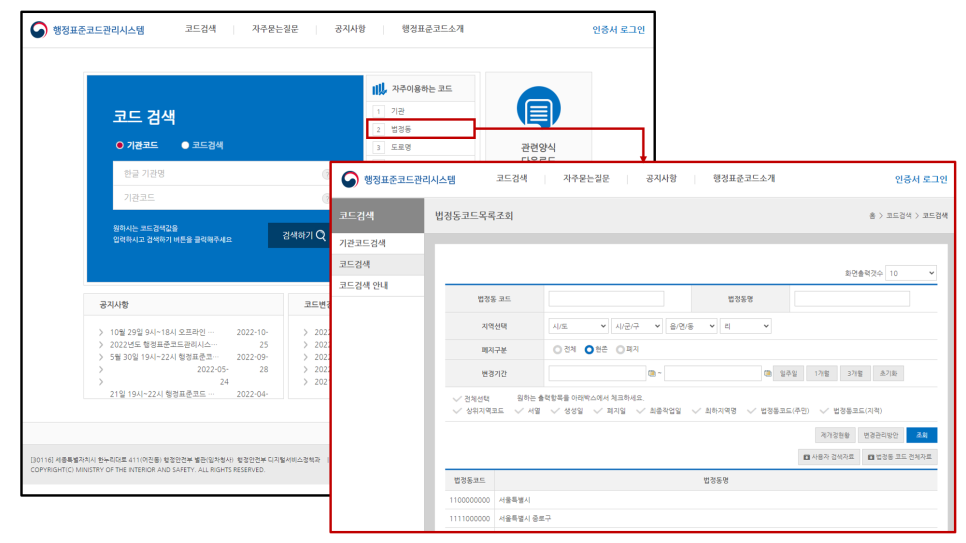Click the magnifier on the 검색하기 button
966x543 pixels.
[320, 235]
